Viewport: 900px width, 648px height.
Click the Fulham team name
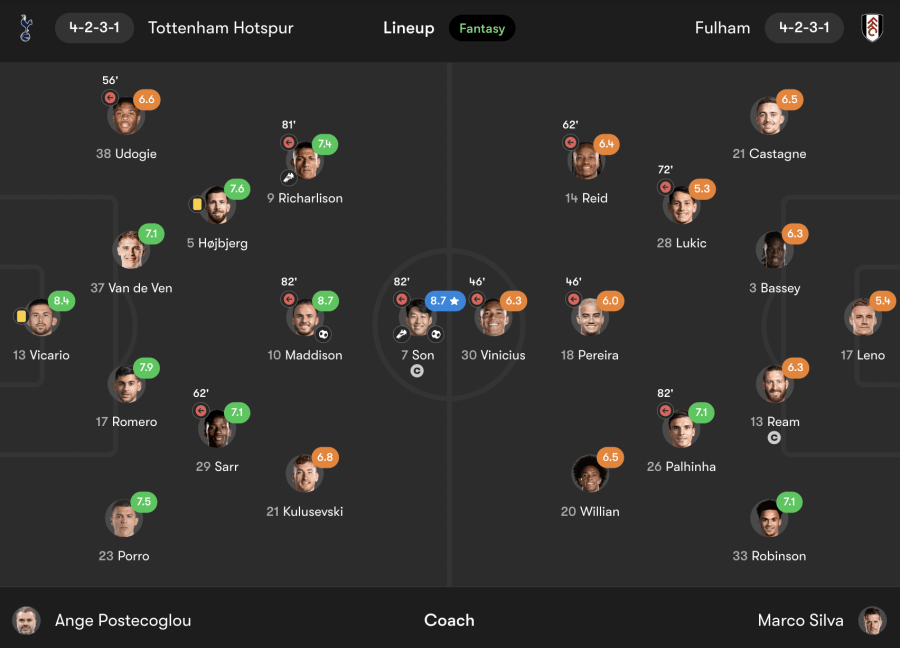[722, 28]
